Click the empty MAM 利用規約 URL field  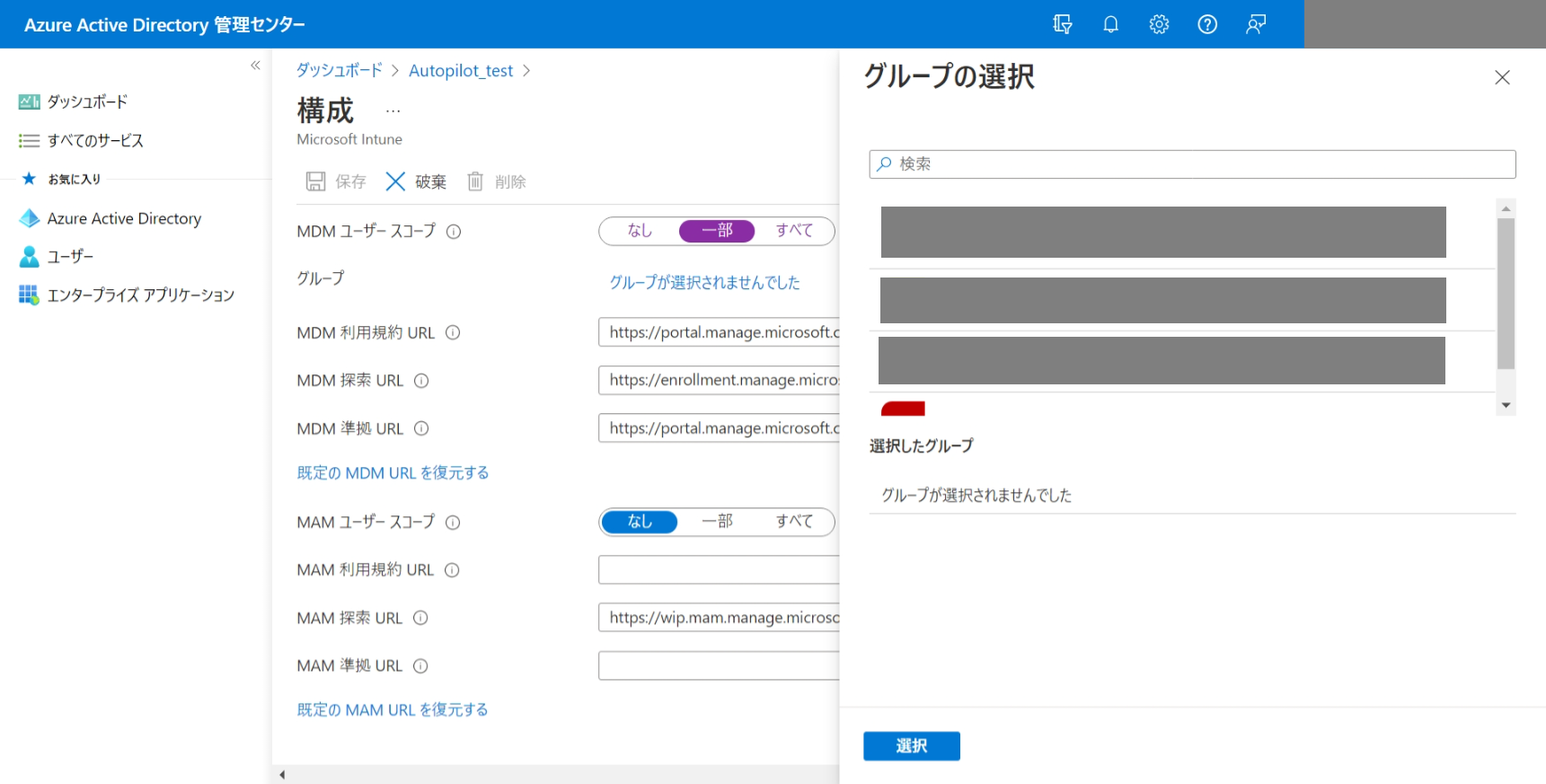tap(719, 570)
